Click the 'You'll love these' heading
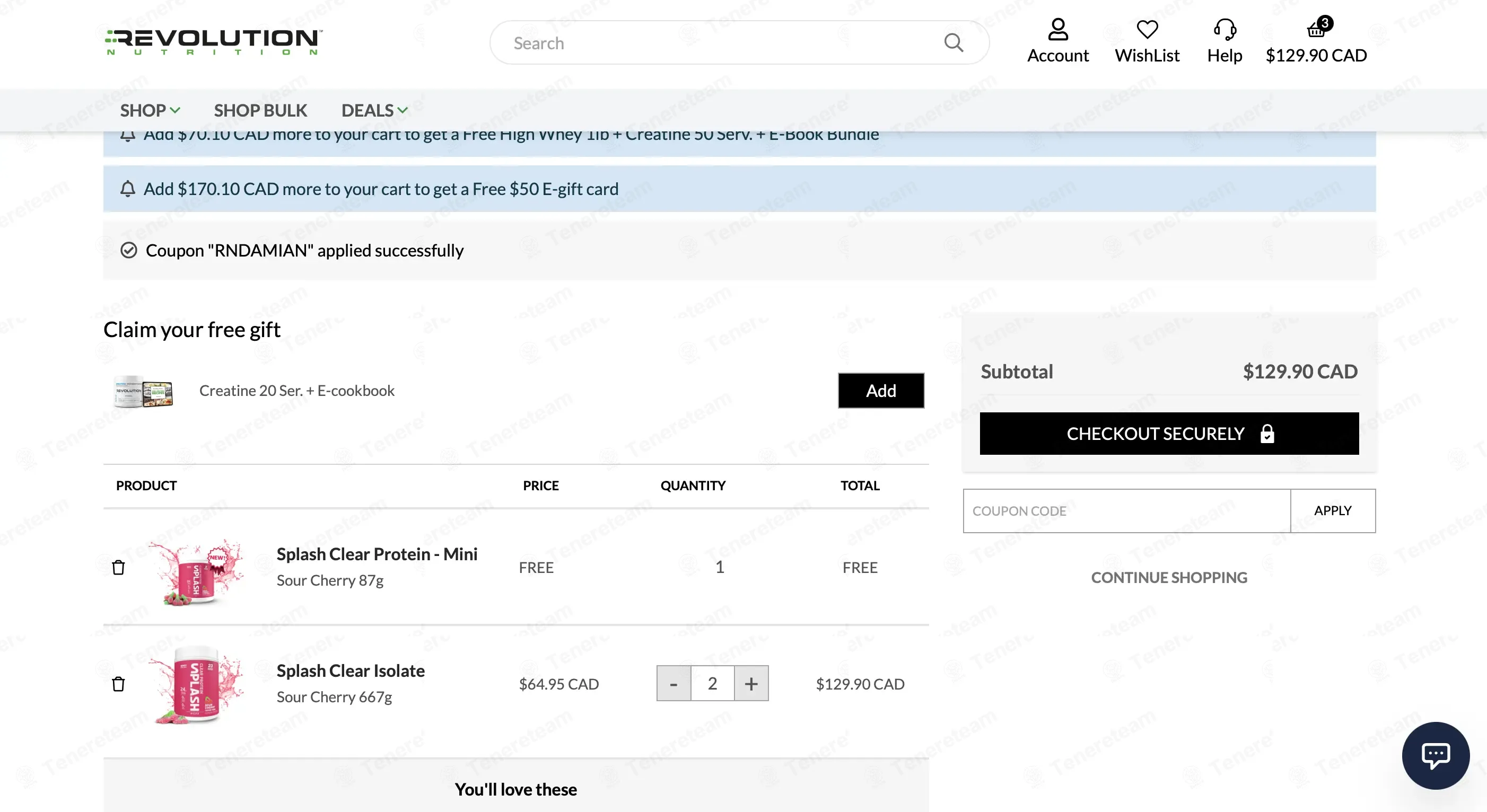1487x812 pixels. click(x=515, y=789)
